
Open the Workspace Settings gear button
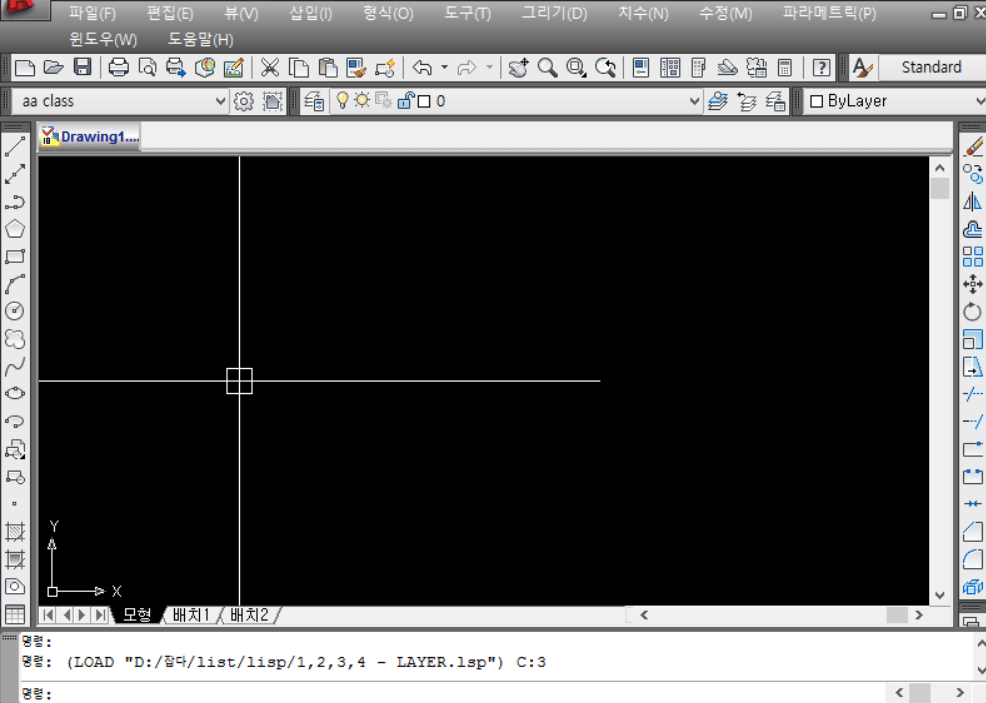tap(244, 101)
